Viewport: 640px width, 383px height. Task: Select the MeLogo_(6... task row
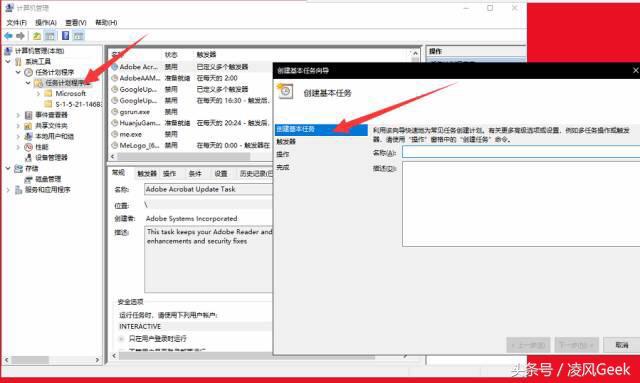point(191,145)
